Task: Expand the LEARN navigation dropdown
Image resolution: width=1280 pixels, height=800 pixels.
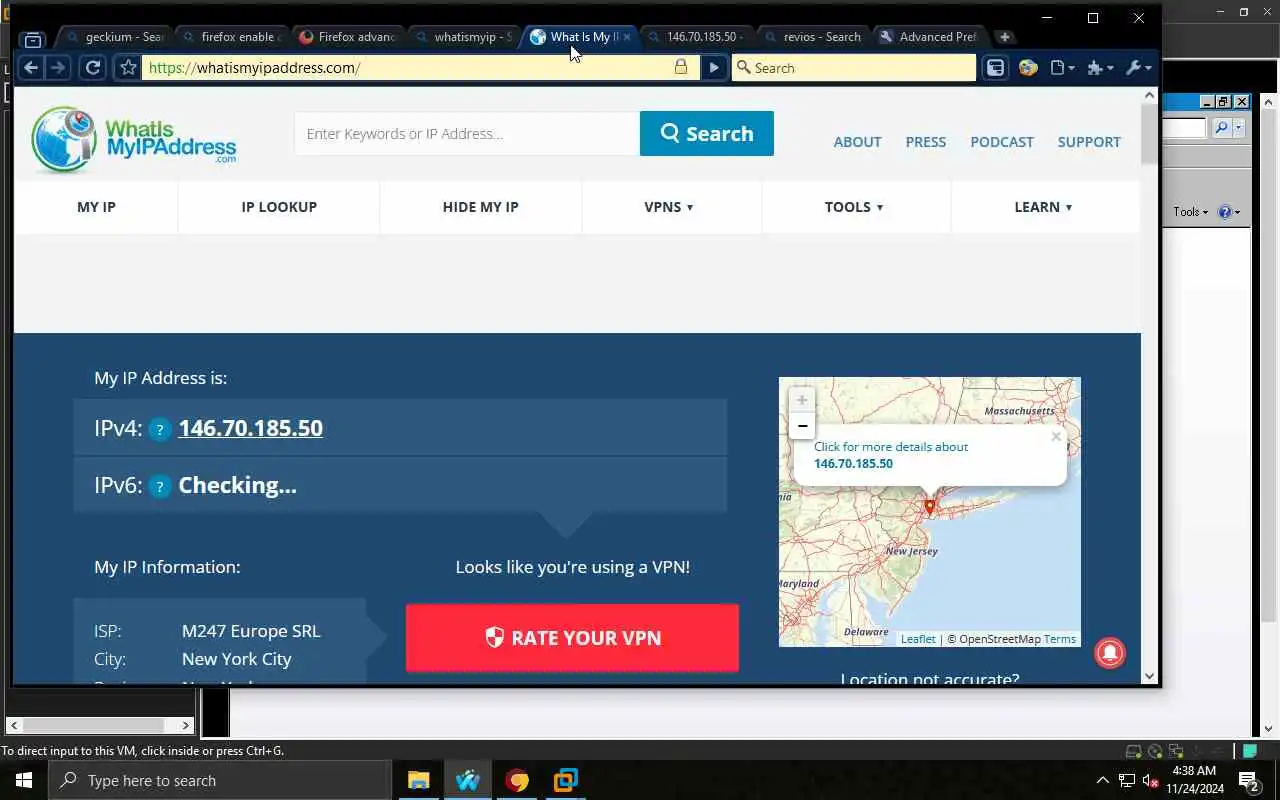Action: tap(1043, 207)
